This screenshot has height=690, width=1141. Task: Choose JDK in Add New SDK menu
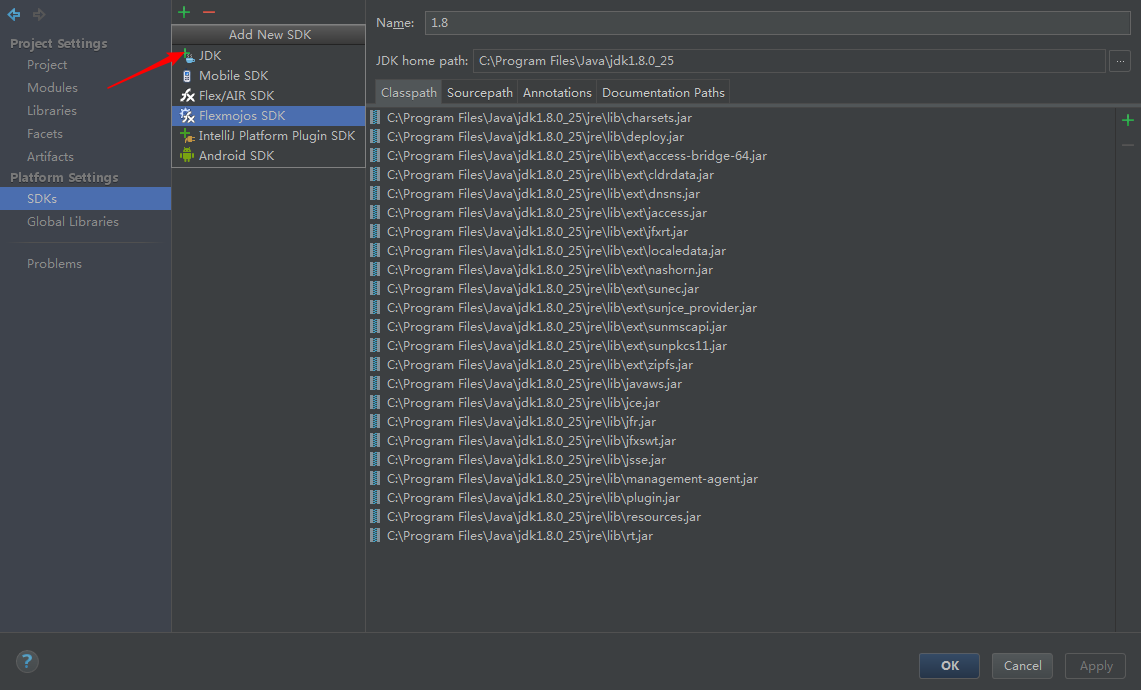269,55
